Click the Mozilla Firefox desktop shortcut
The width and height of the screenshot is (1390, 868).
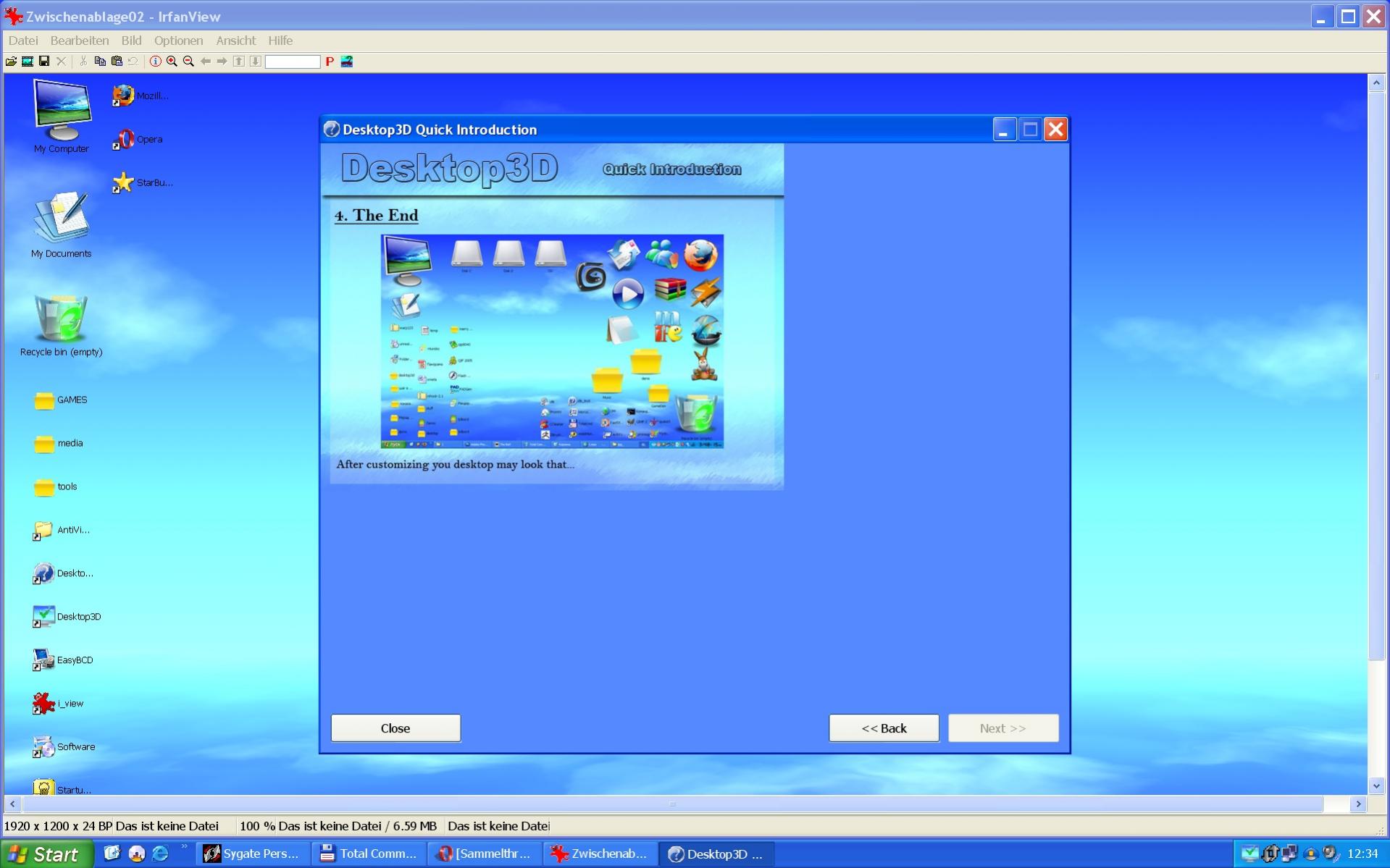pyautogui.click(x=141, y=96)
